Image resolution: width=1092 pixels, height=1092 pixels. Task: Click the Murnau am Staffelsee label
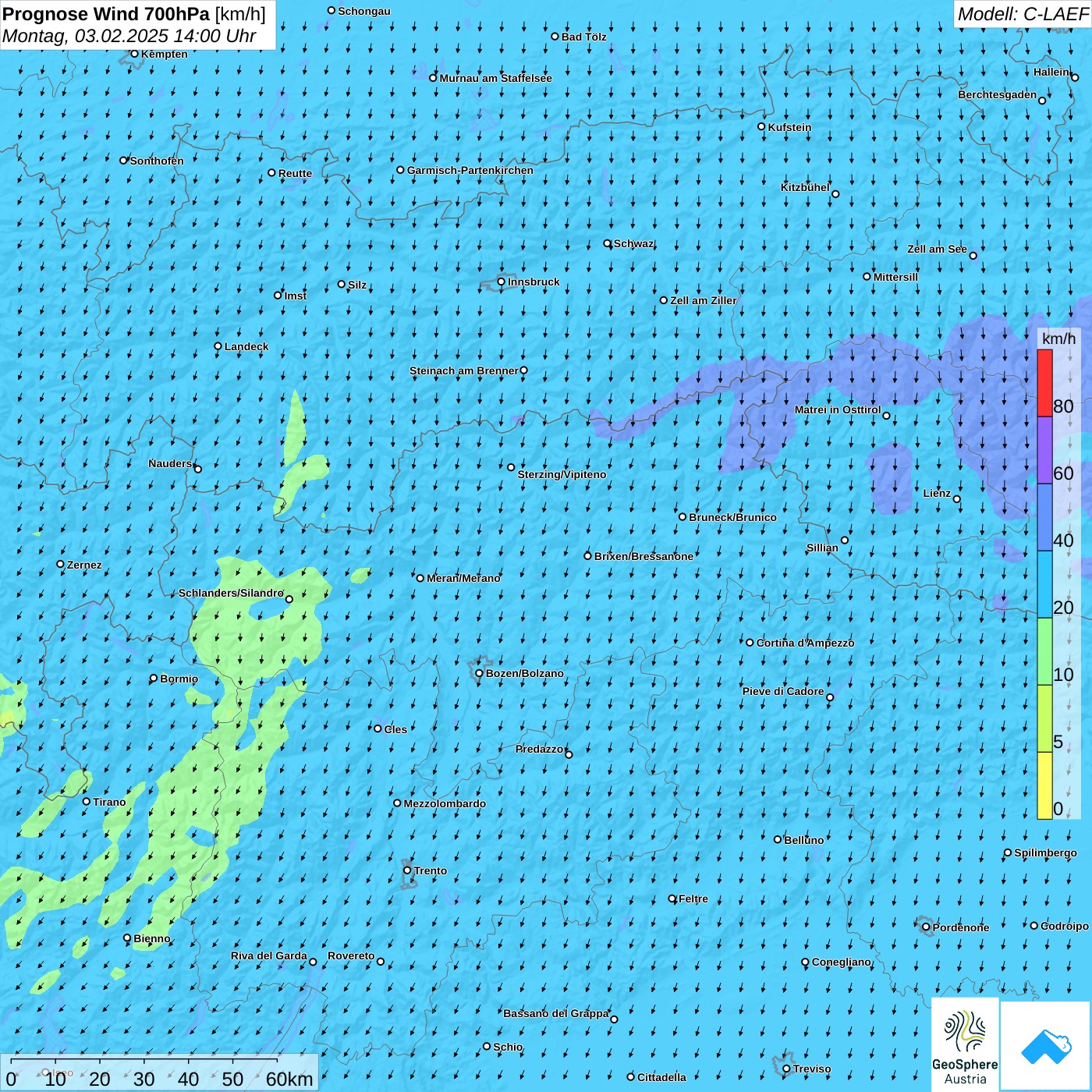click(x=496, y=78)
